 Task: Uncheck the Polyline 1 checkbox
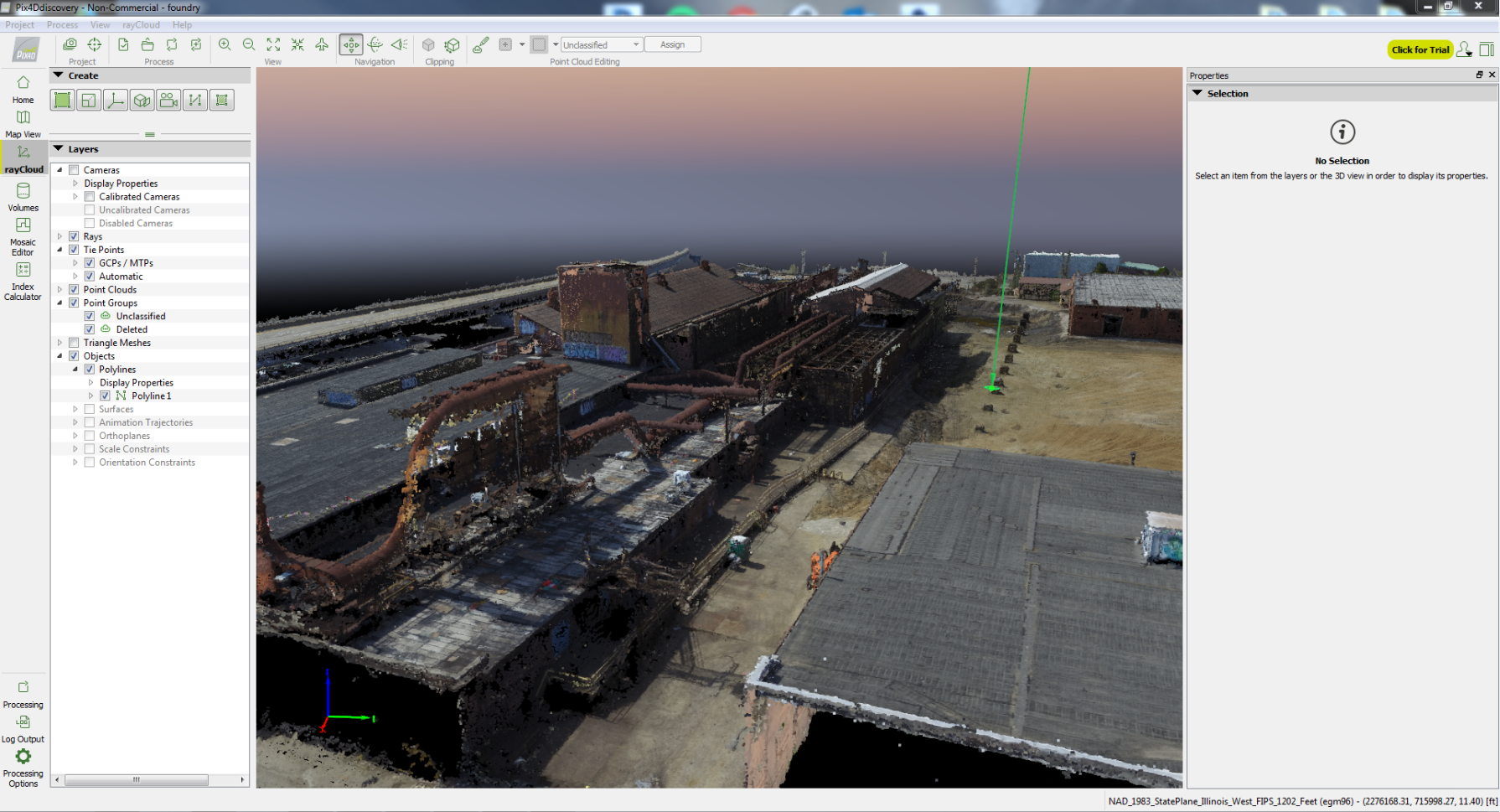105,396
